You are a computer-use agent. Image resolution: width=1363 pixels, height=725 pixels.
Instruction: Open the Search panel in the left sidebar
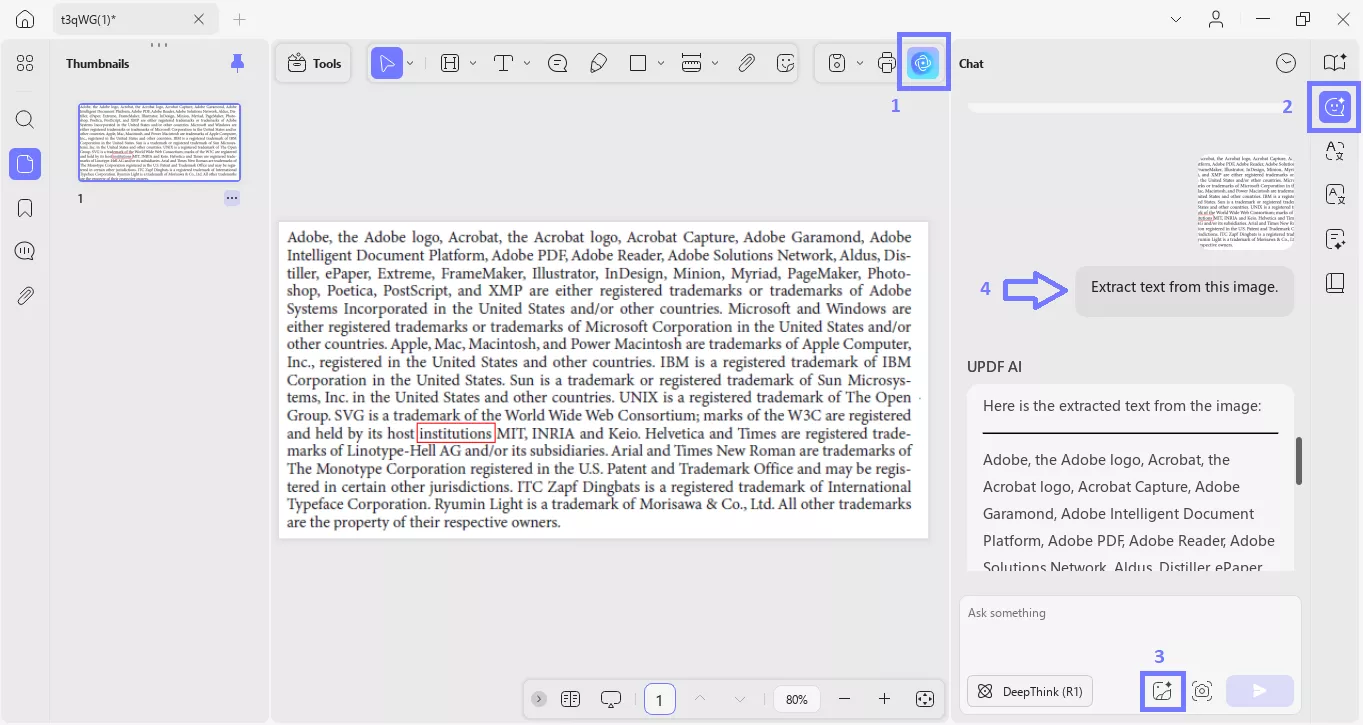coord(24,119)
